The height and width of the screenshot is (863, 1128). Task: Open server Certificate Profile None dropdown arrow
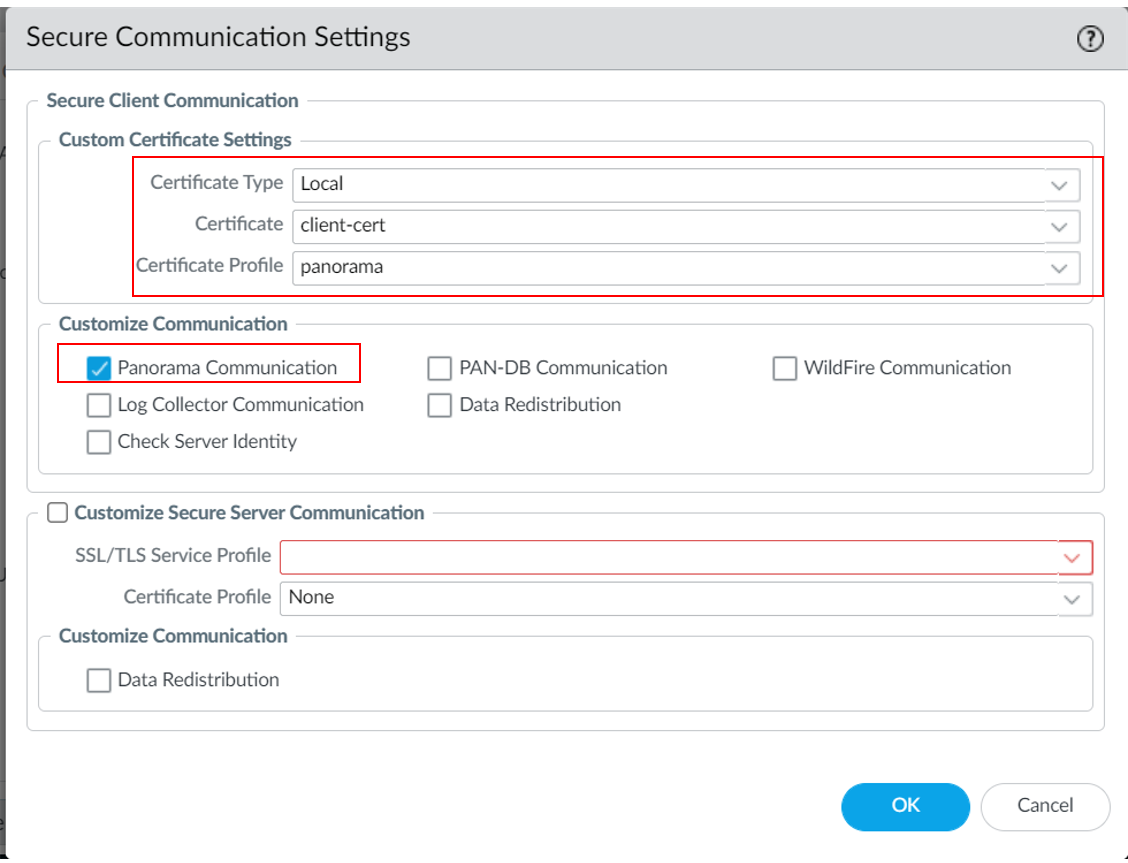point(1073,599)
